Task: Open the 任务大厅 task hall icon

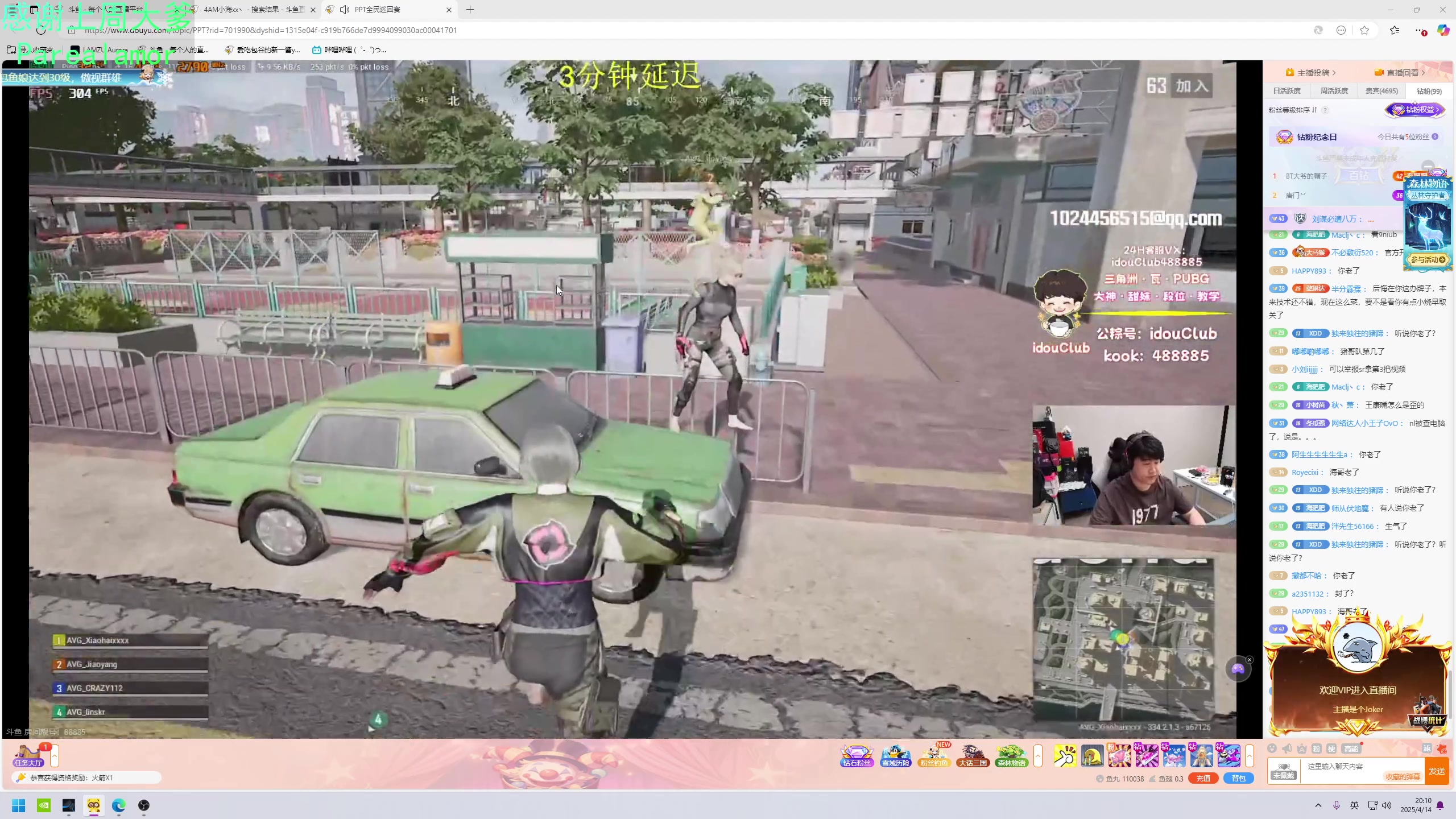Action: coord(28,756)
